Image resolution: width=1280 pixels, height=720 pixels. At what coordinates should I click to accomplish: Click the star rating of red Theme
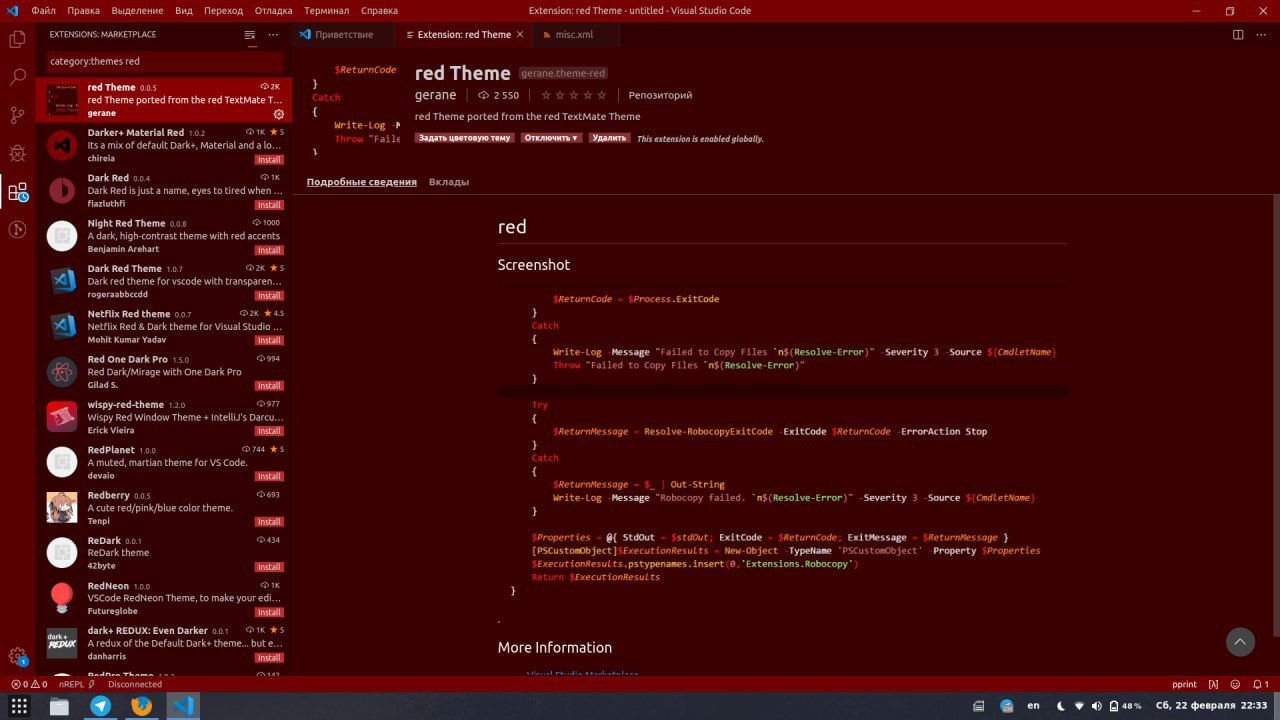coord(574,95)
